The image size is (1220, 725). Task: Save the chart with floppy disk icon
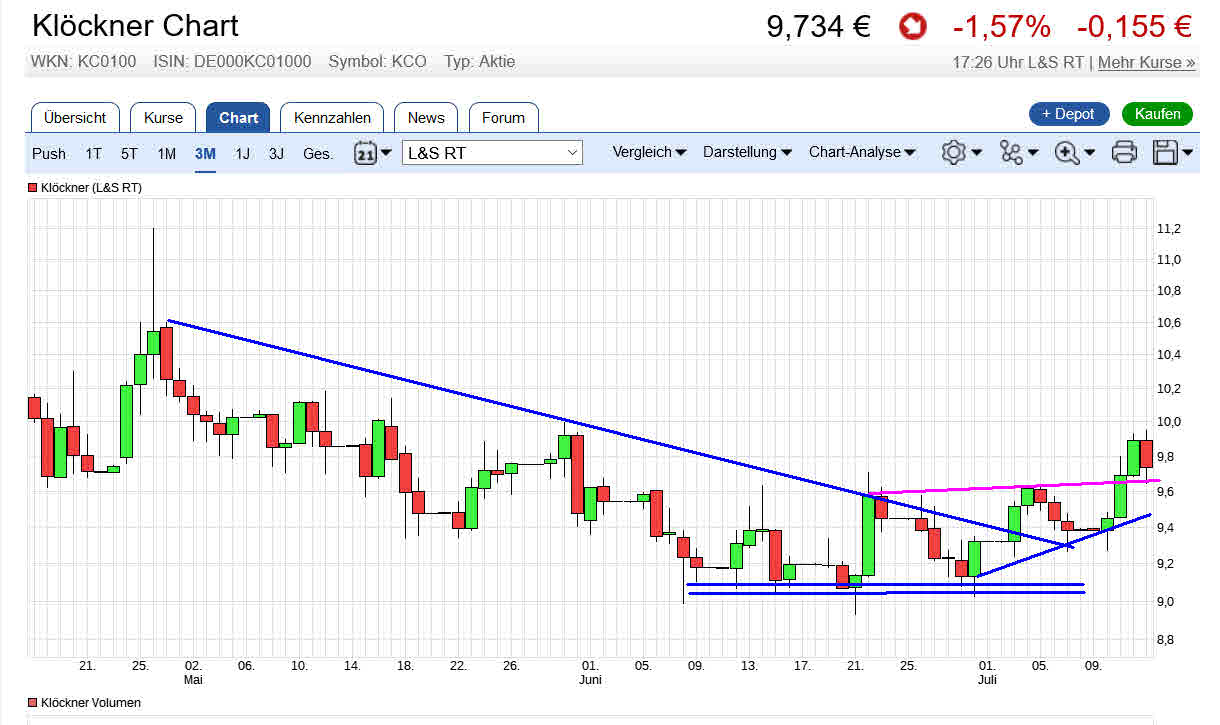(1165, 153)
